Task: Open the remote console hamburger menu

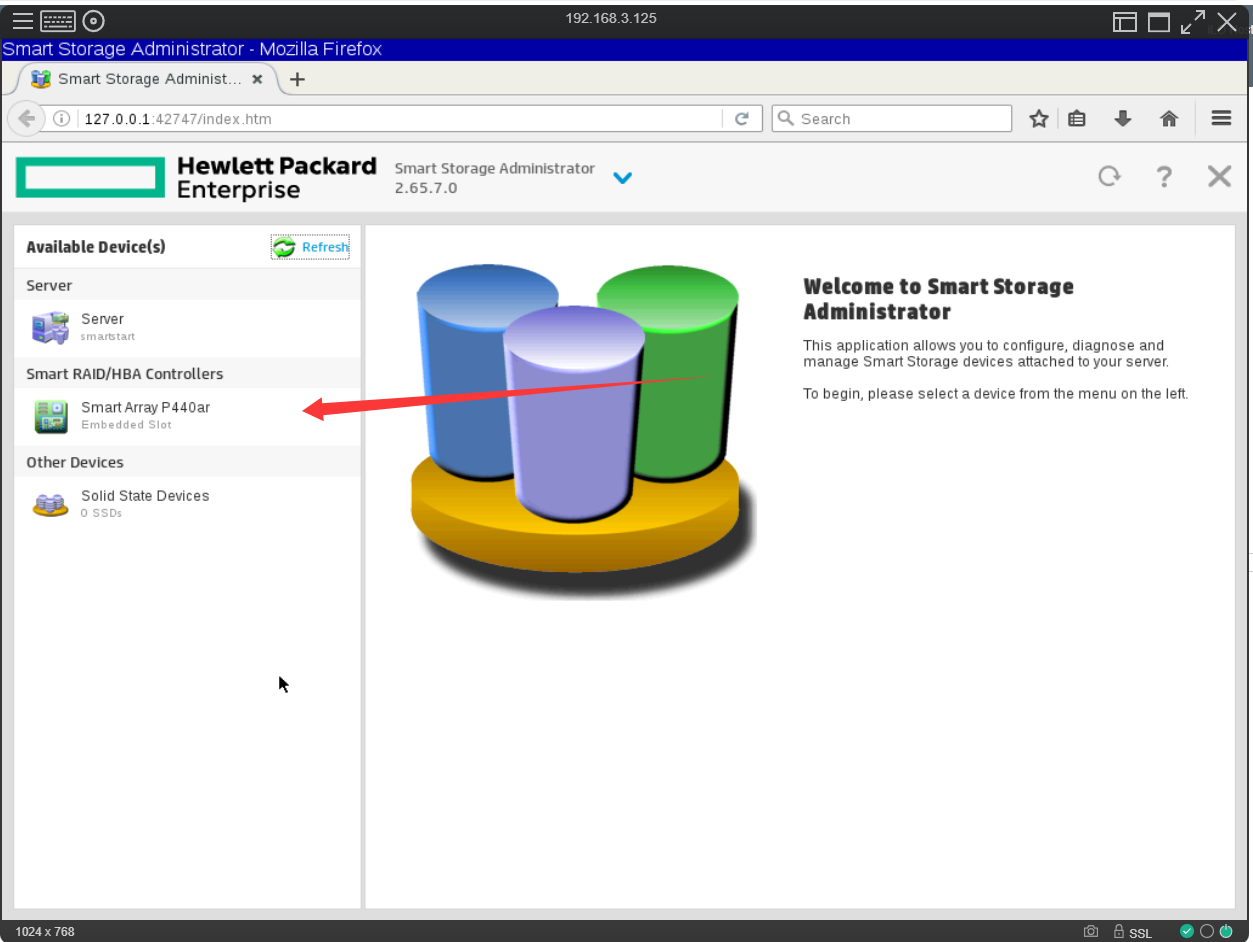Action: (x=22, y=21)
